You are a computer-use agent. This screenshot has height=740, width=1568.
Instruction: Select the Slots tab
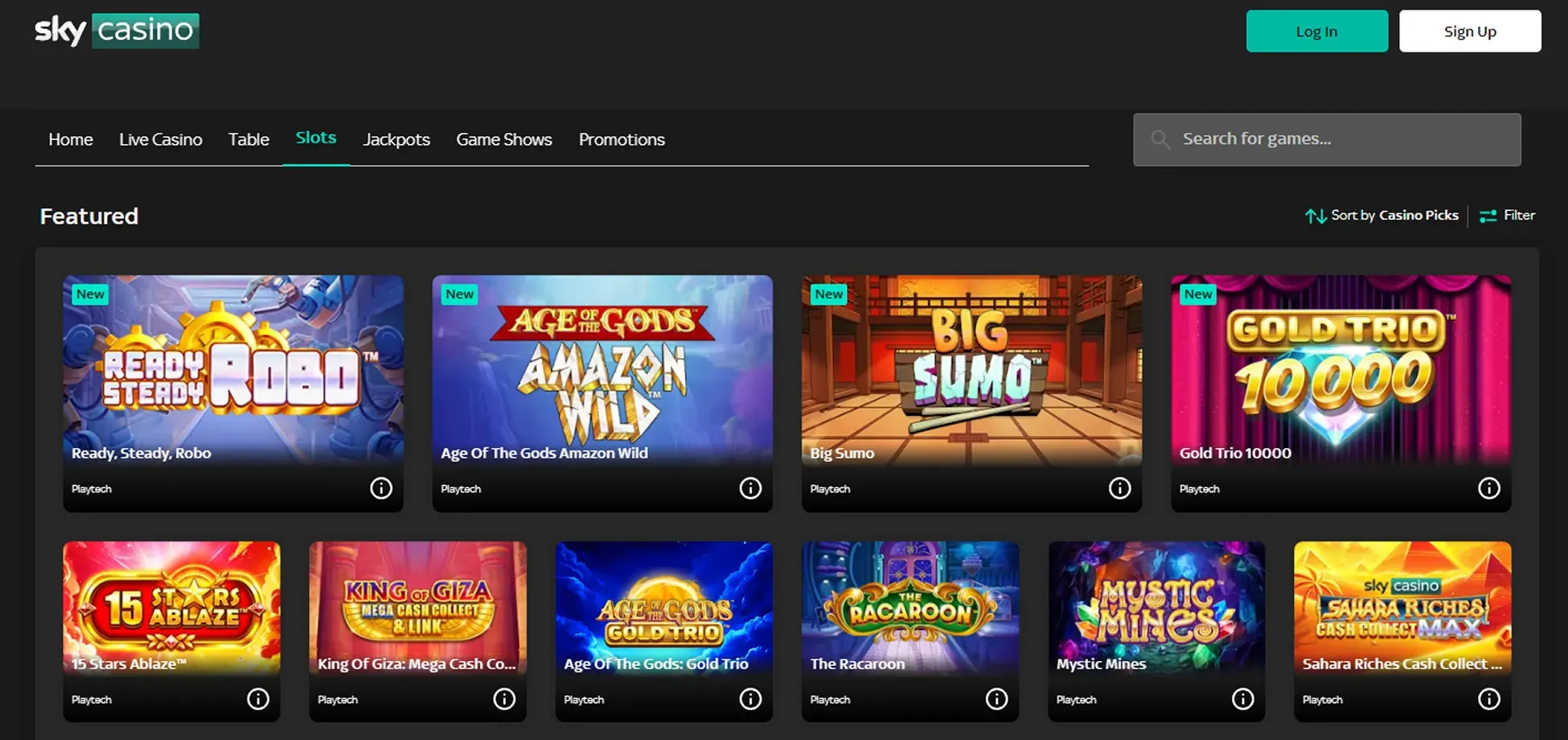(316, 138)
